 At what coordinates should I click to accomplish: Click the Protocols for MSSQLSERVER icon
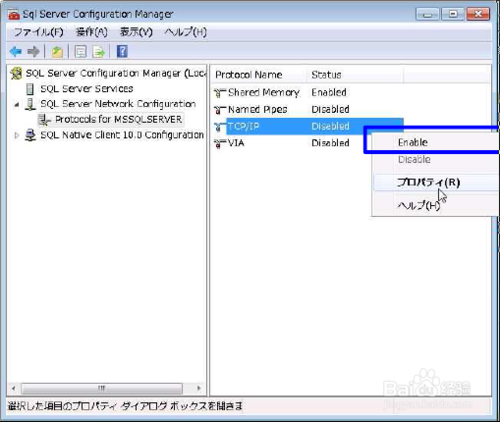pos(44,120)
